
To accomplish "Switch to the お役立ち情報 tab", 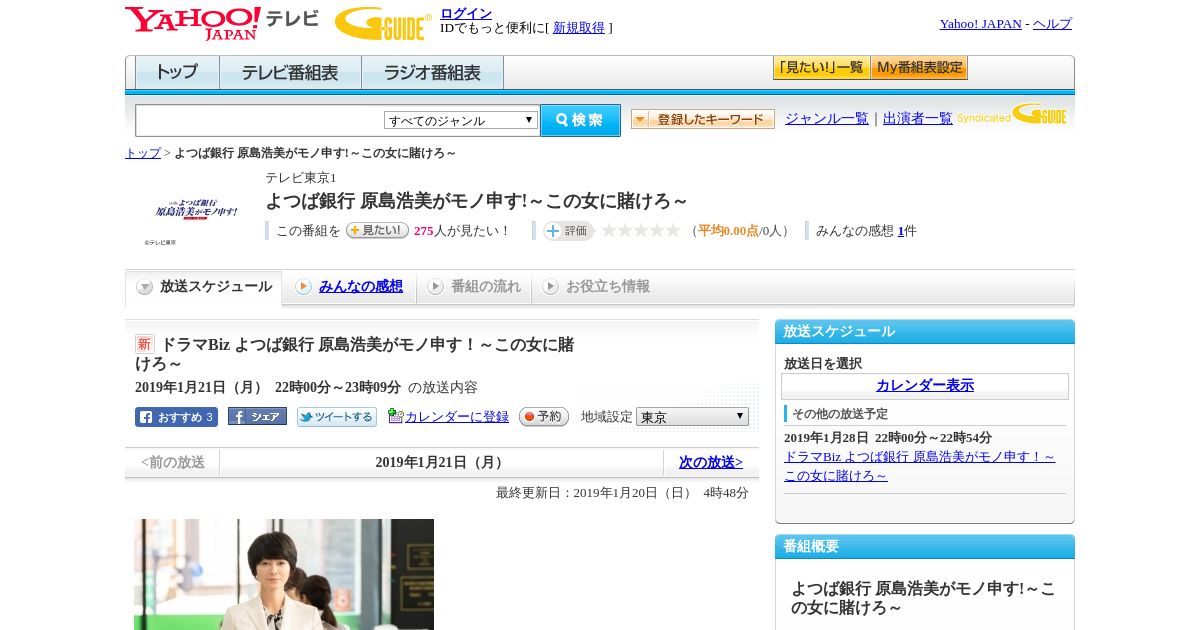I will coord(597,287).
